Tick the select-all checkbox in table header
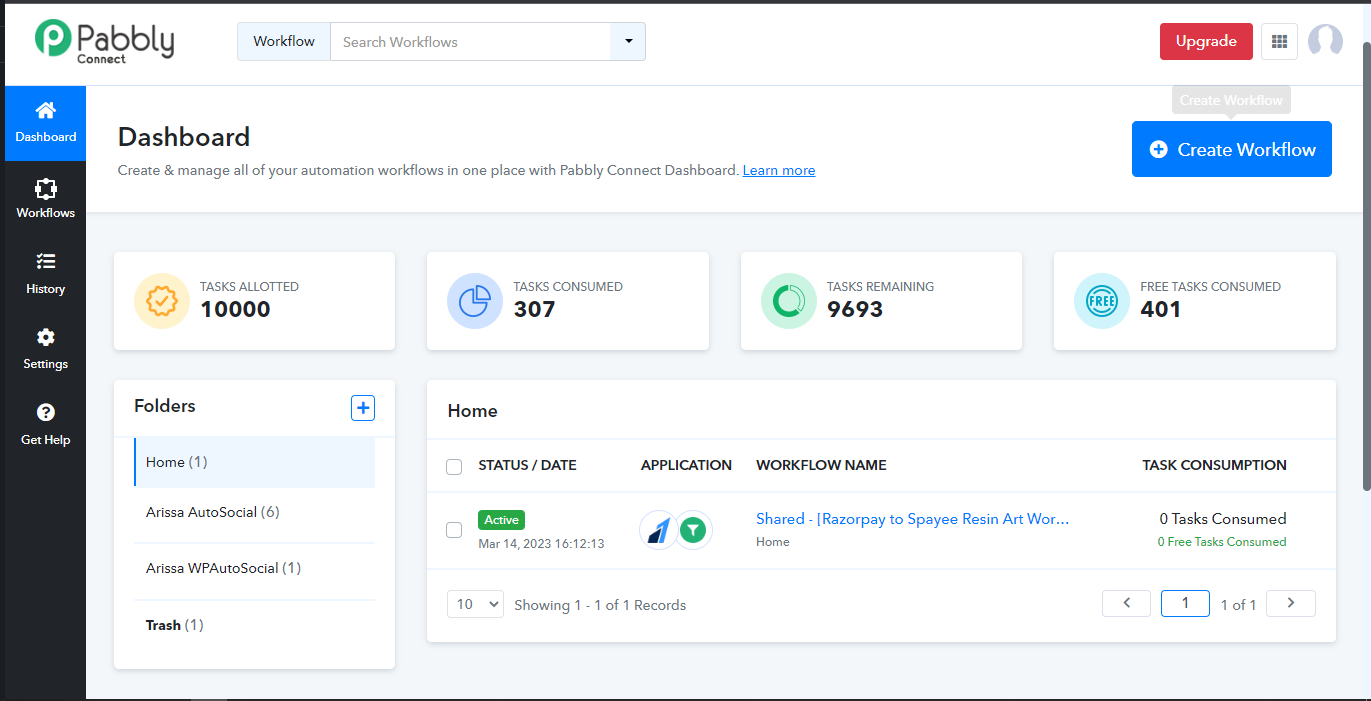 (454, 466)
